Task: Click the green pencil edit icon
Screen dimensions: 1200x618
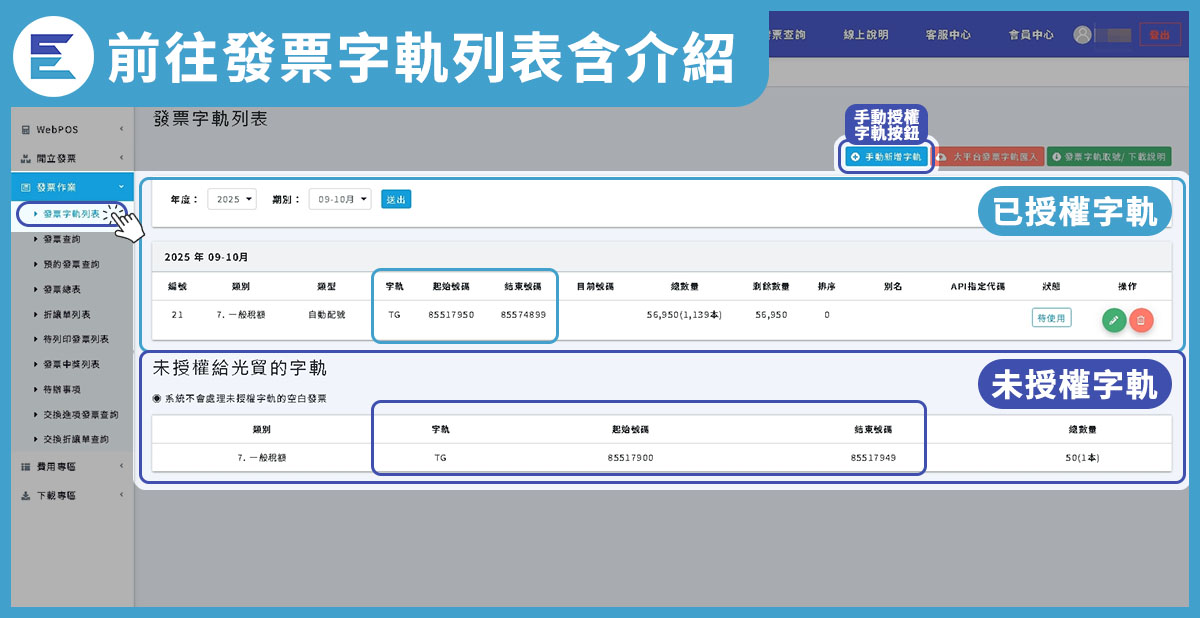Action: pyautogui.click(x=1114, y=319)
